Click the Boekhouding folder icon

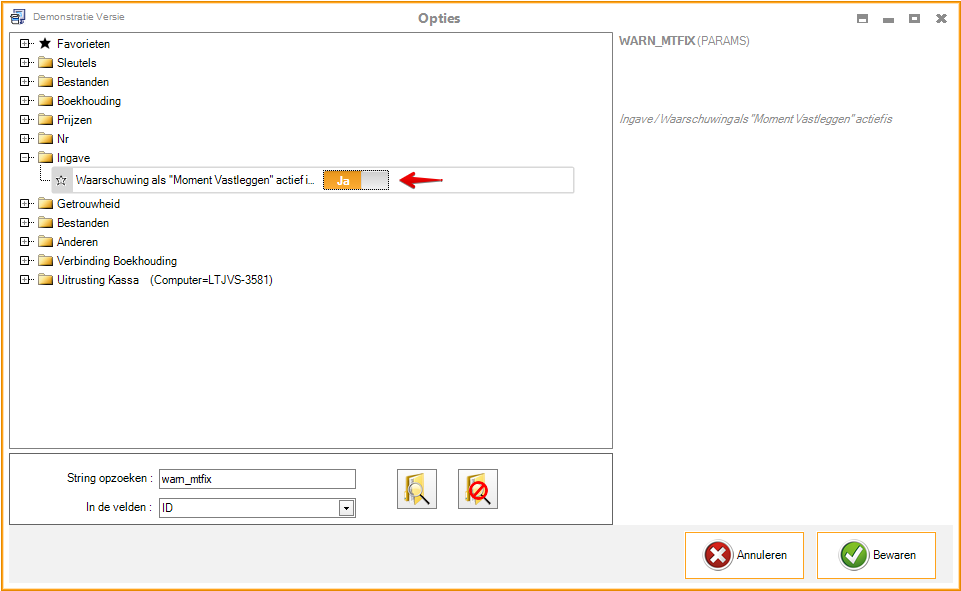point(45,101)
